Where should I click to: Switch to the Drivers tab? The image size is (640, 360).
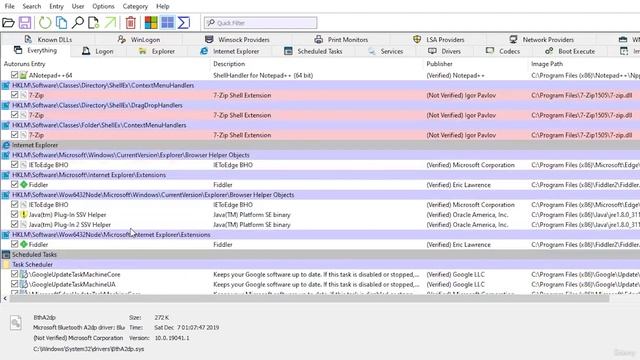tap(444, 51)
